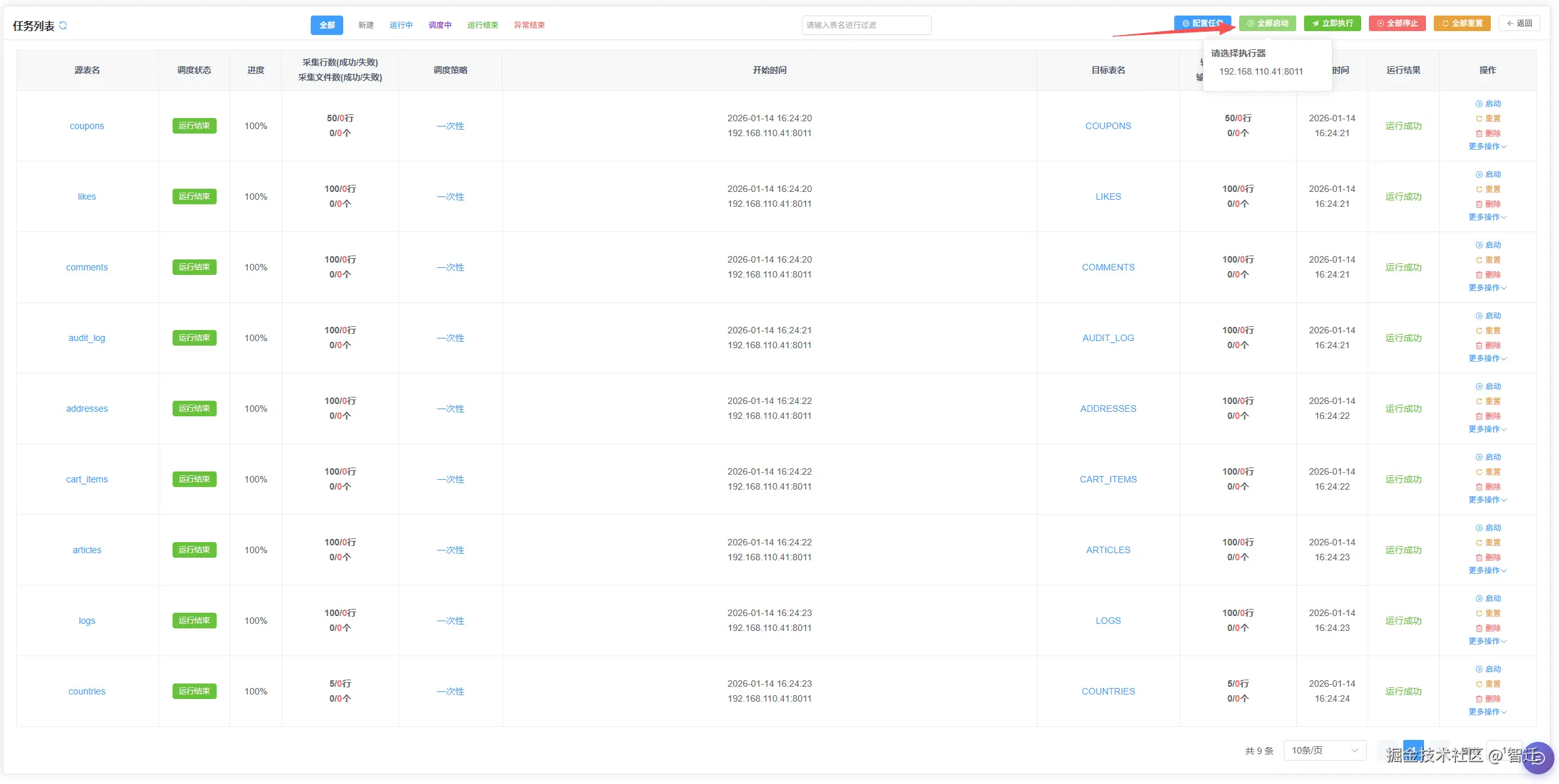Click 删除 trash icon for the comments row
The image size is (1559, 784).
coord(1479,275)
